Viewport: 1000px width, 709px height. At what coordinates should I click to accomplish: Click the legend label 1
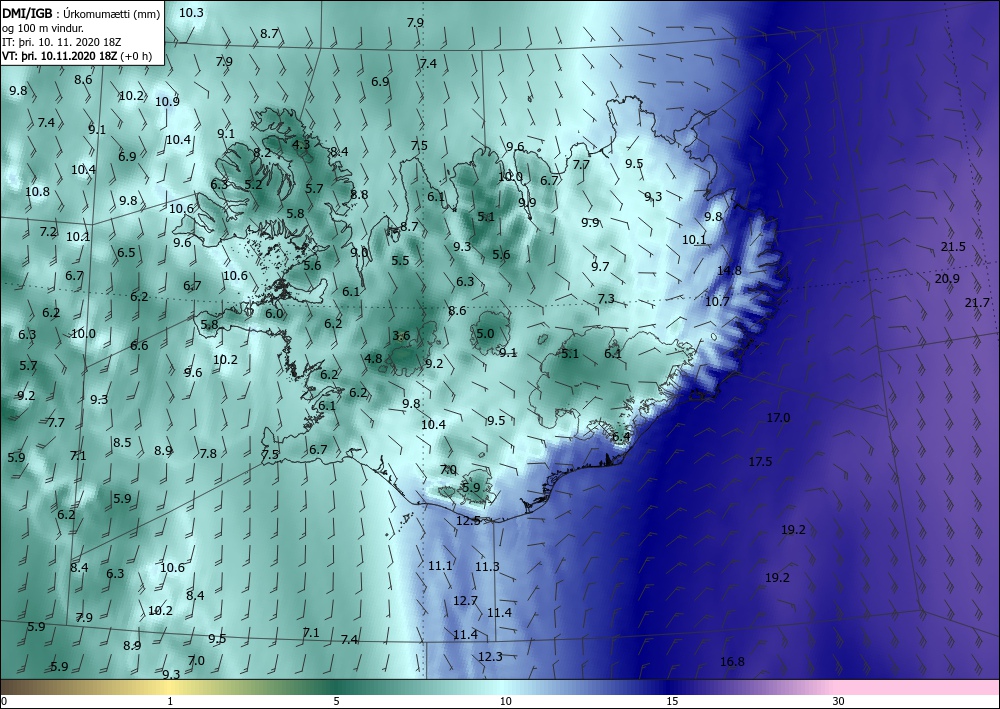coord(170,702)
